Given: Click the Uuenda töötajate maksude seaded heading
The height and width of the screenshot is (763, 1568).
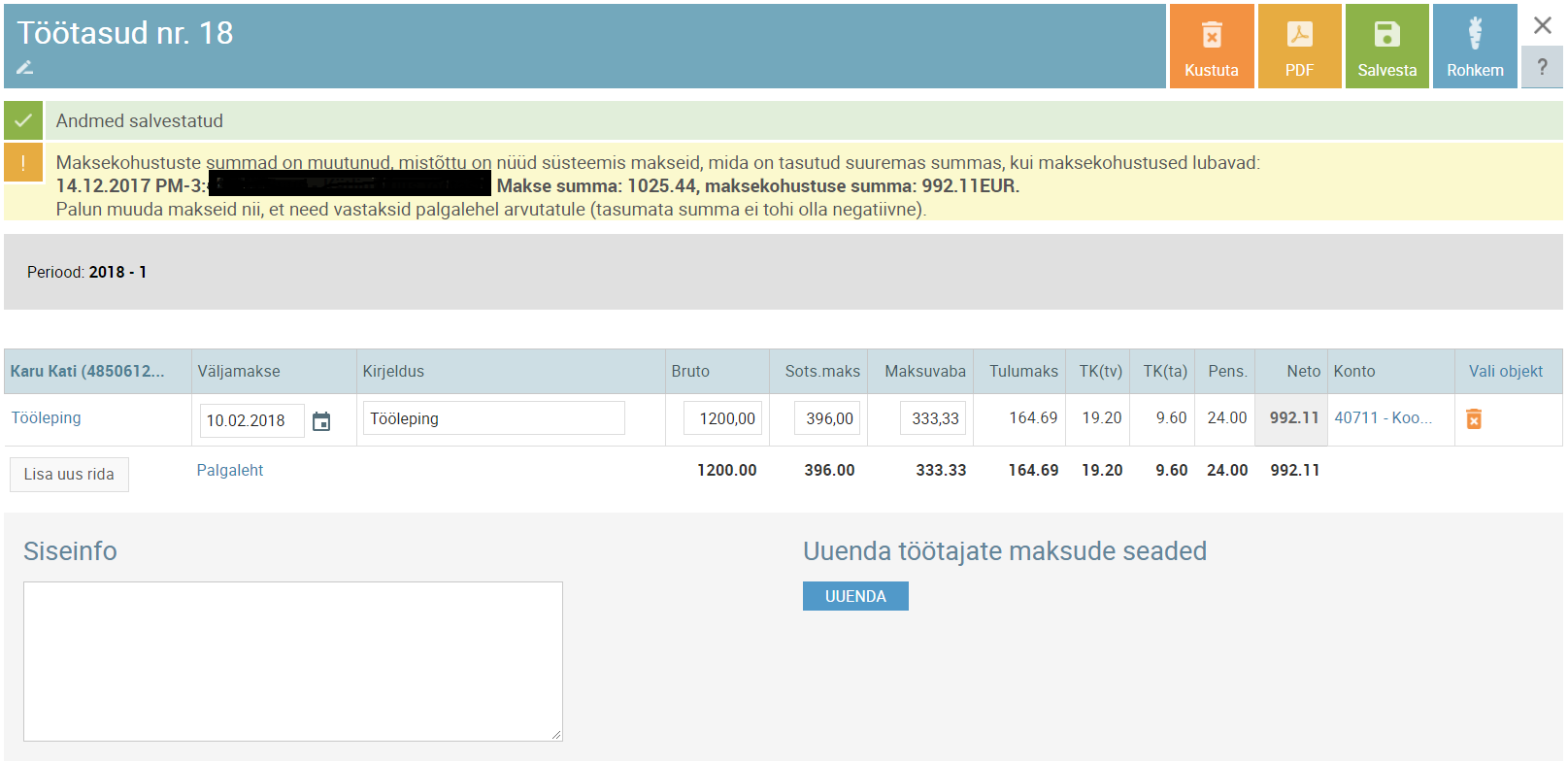Looking at the screenshot, I should (1005, 551).
